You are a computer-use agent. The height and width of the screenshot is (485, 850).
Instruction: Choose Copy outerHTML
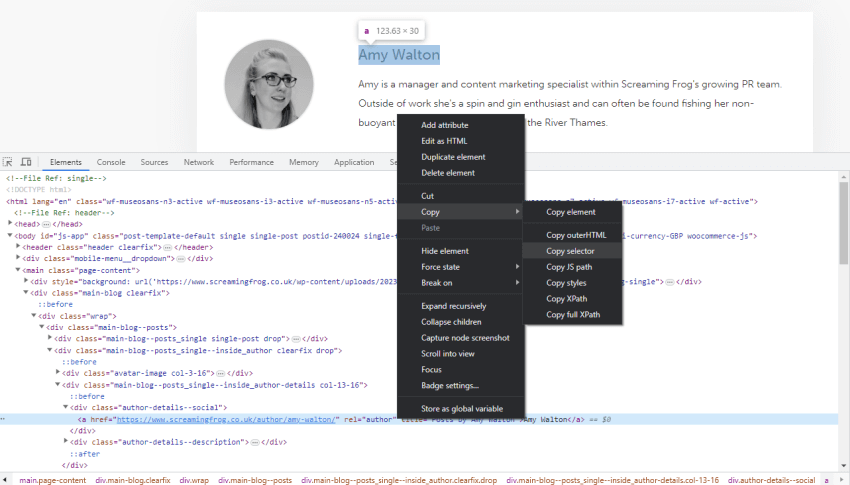[x=572, y=235]
